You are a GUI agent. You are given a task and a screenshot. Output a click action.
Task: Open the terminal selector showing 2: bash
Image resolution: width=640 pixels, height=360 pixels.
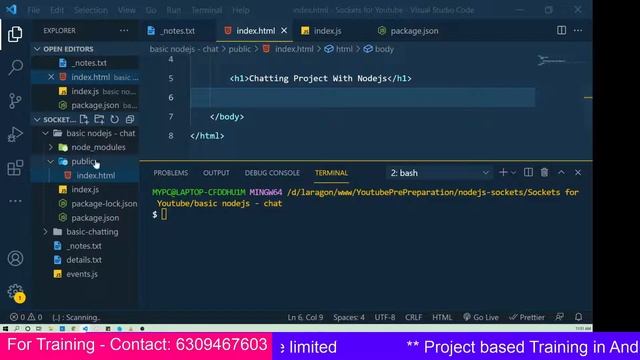pyautogui.click(x=439, y=173)
